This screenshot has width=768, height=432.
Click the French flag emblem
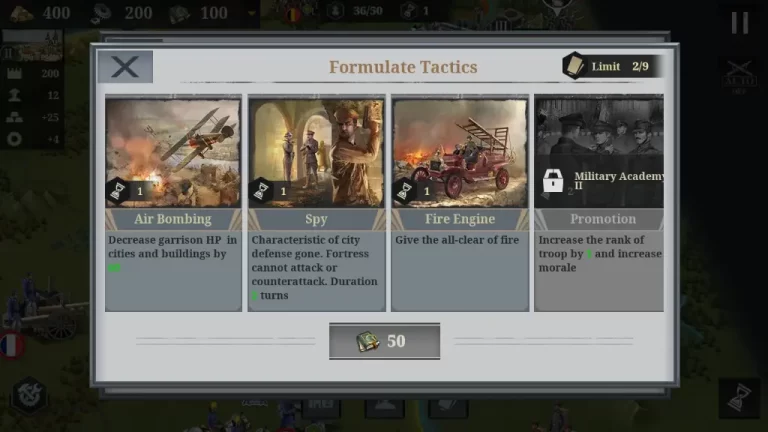(x=12, y=345)
